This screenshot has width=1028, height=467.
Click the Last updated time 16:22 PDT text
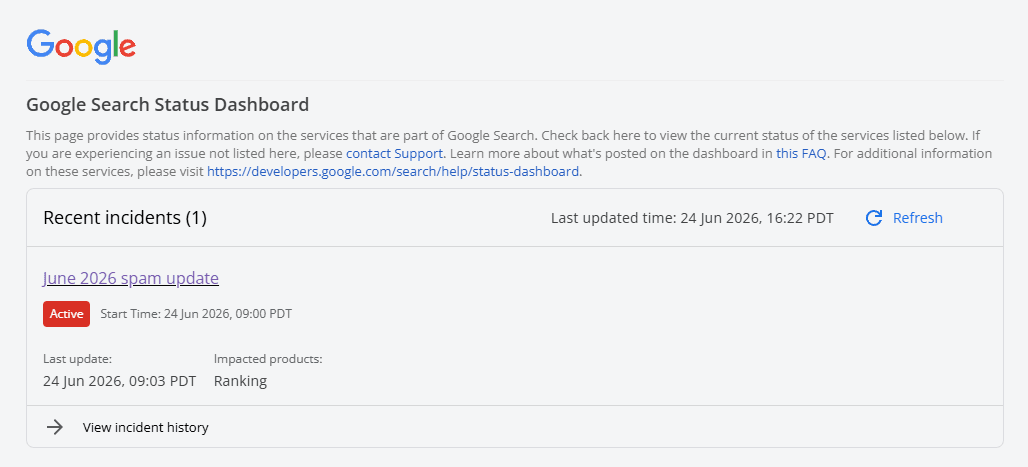point(692,218)
